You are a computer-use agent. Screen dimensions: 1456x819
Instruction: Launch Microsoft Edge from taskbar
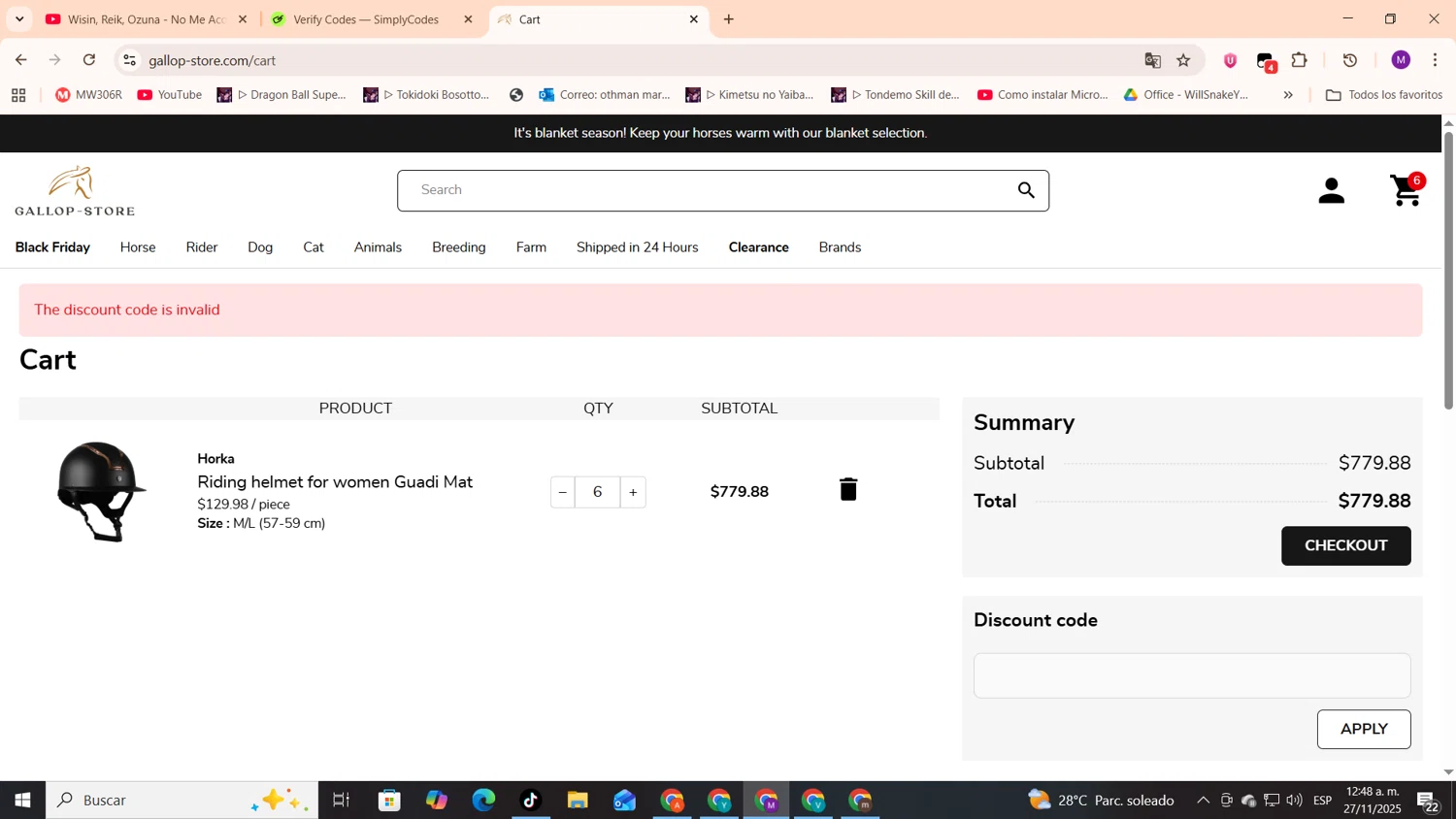tap(483, 801)
